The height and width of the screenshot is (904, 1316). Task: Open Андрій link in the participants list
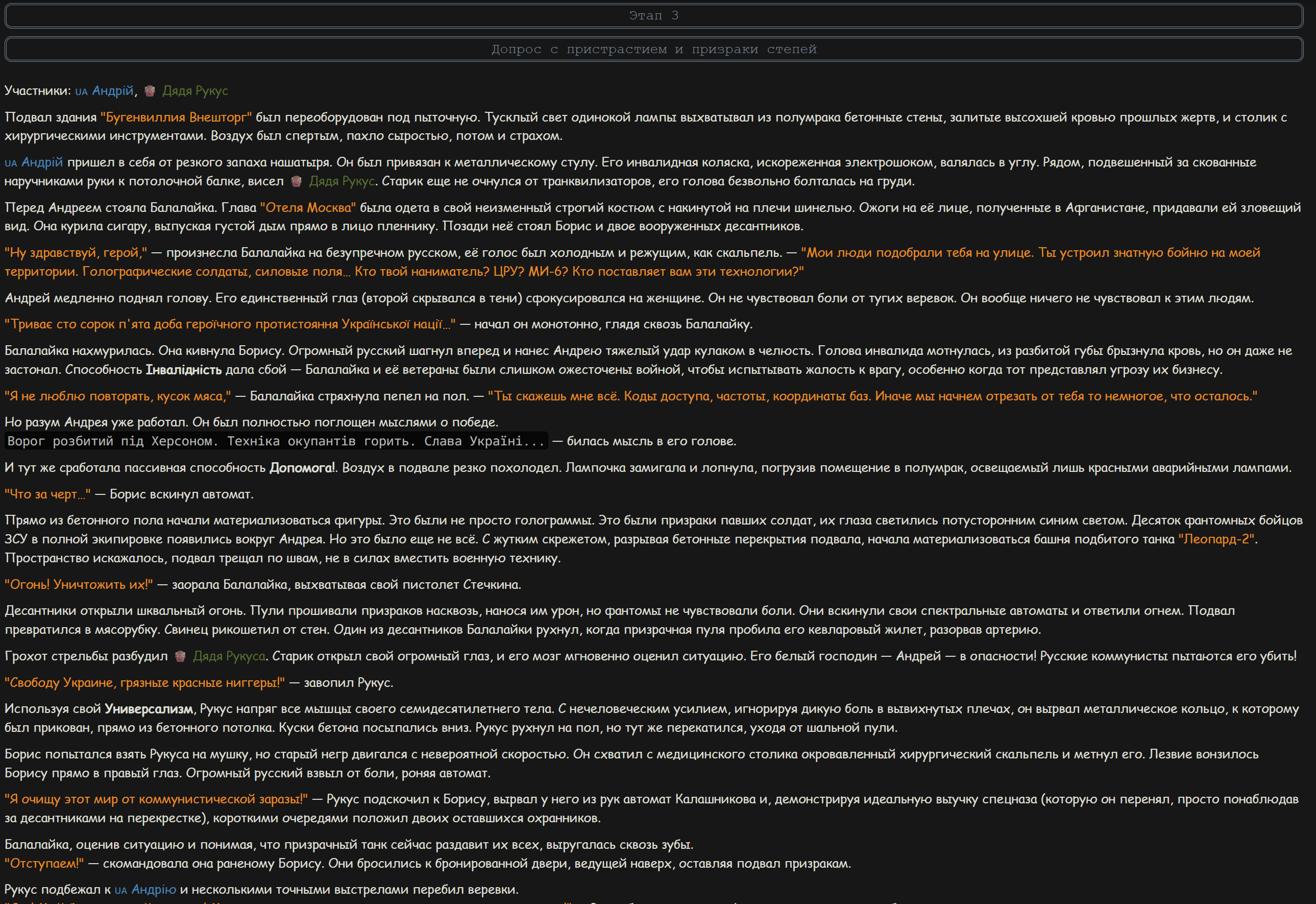(x=113, y=90)
